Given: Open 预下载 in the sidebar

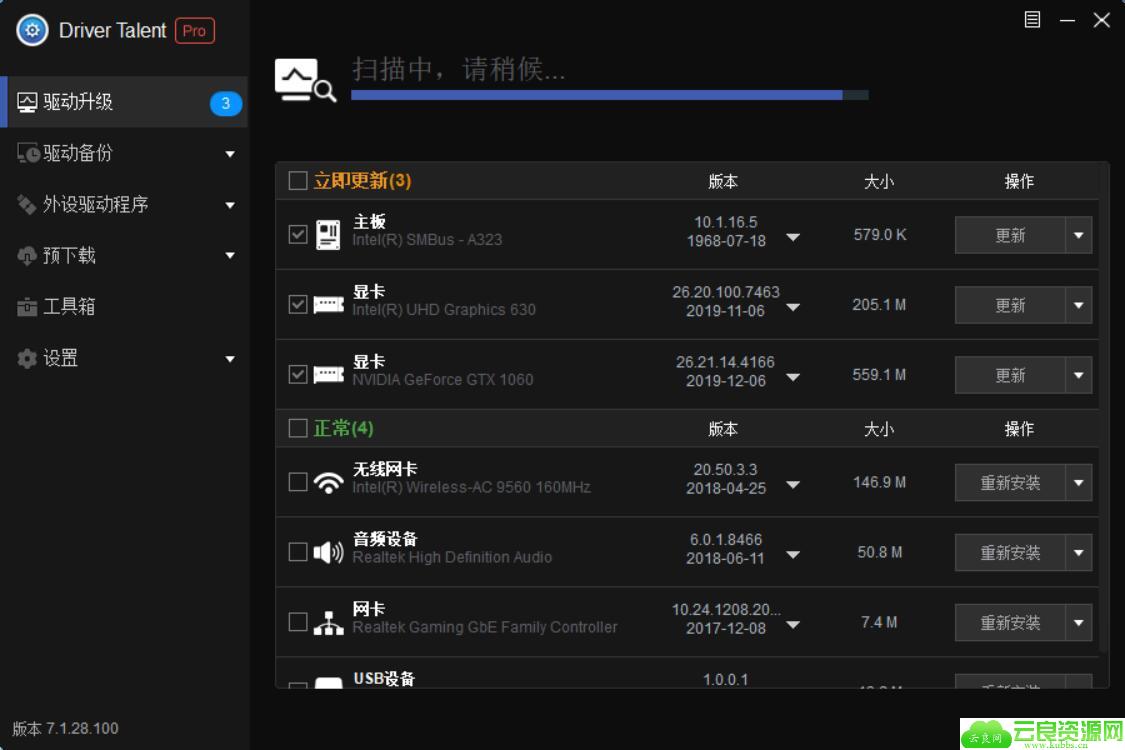Looking at the screenshot, I should point(124,256).
